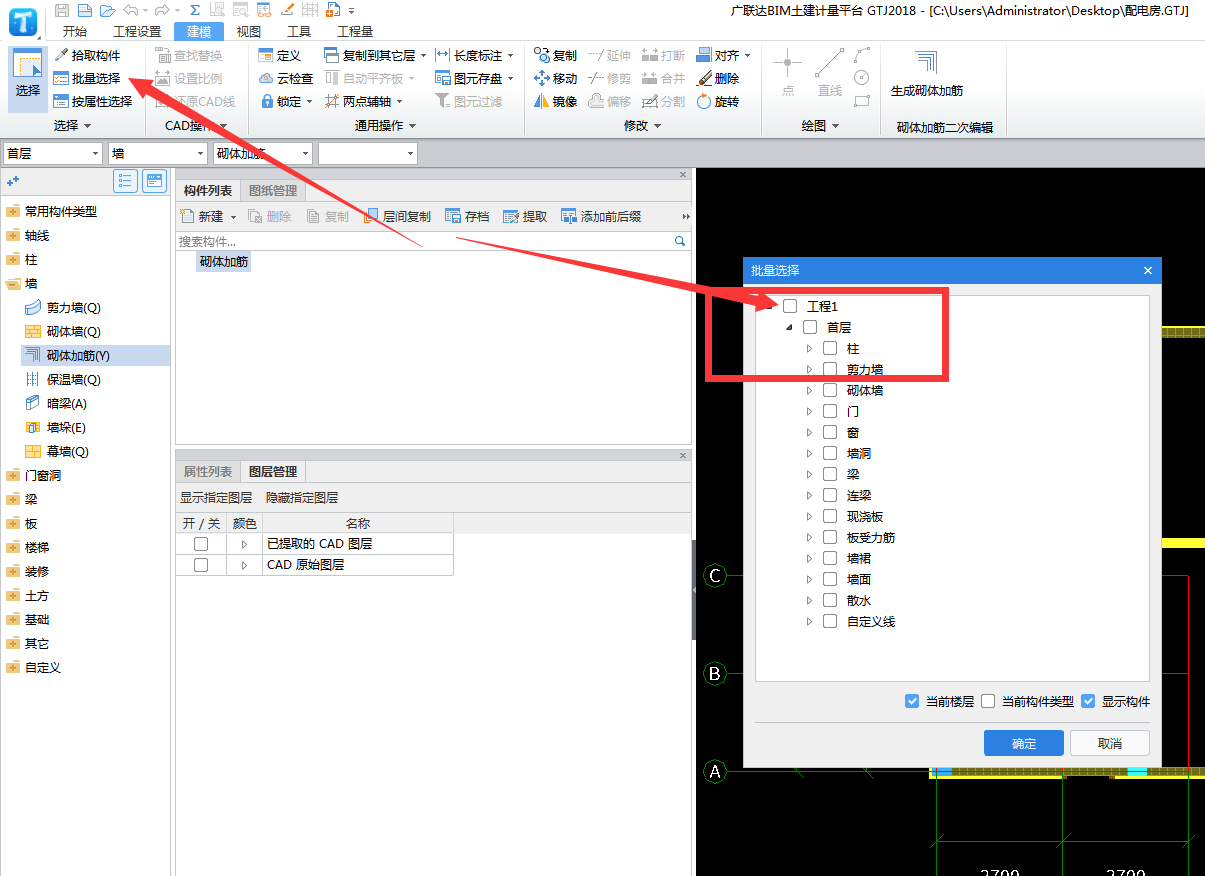This screenshot has height=876, width=1205.
Task: Expand 现浇板 node in batch select tree
Action: 809,516
